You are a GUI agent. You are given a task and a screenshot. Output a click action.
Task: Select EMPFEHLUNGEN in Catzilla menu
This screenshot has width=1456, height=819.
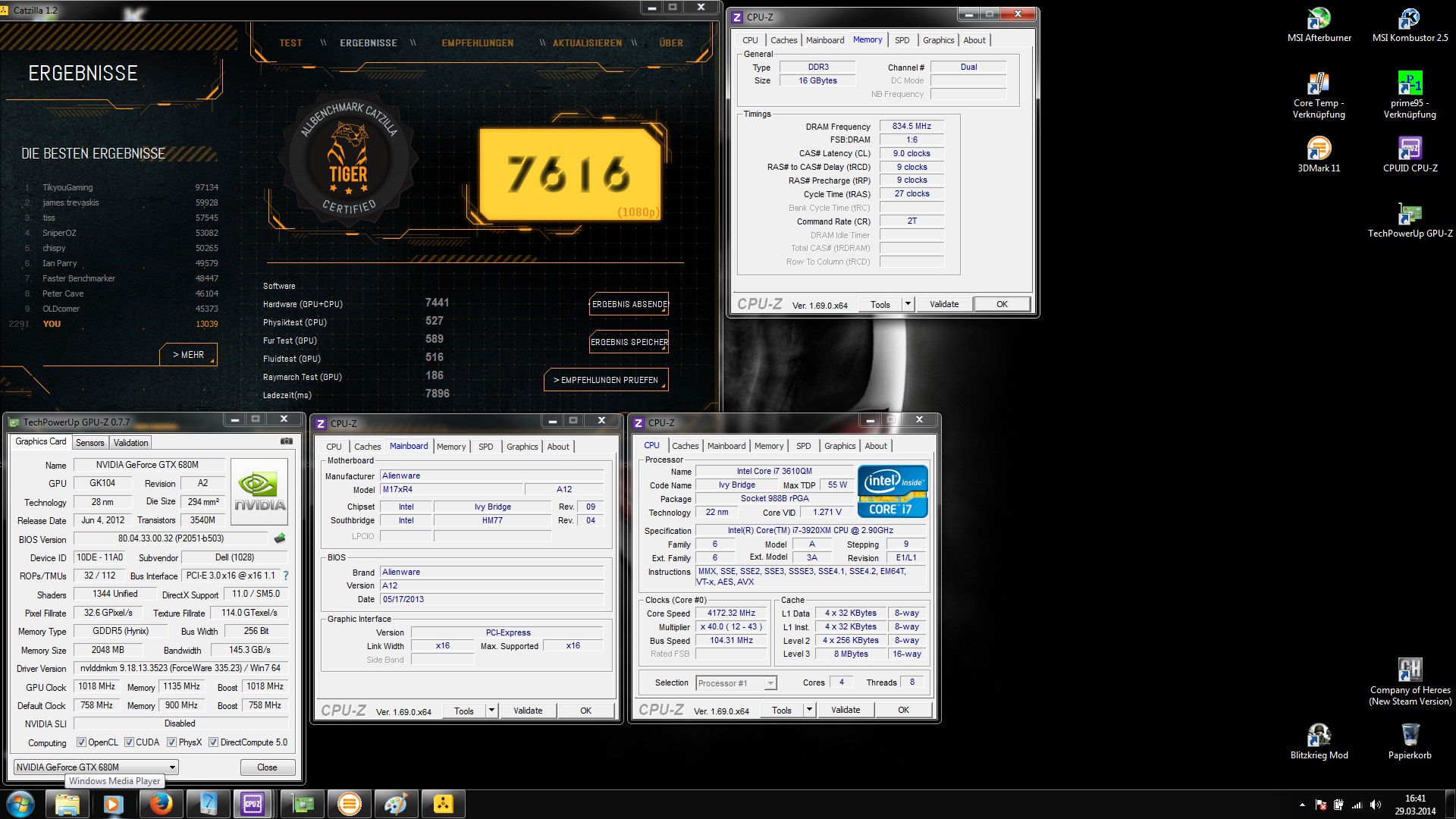[477, 43]
